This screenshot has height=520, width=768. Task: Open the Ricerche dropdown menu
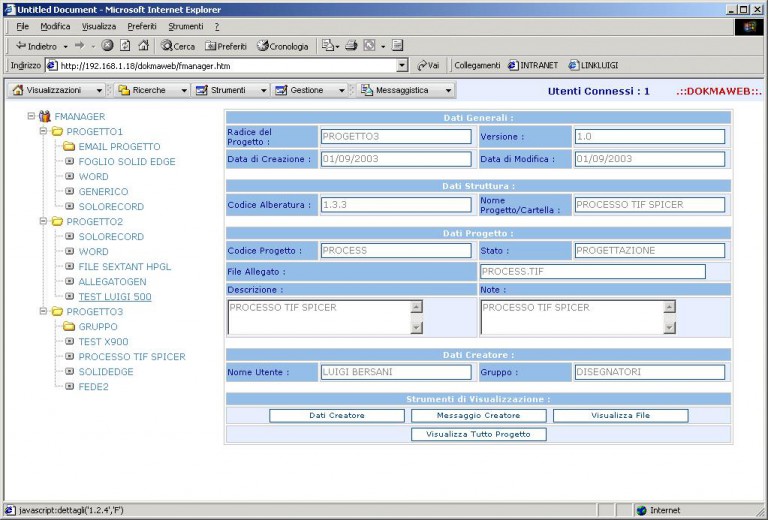point(153,90)
